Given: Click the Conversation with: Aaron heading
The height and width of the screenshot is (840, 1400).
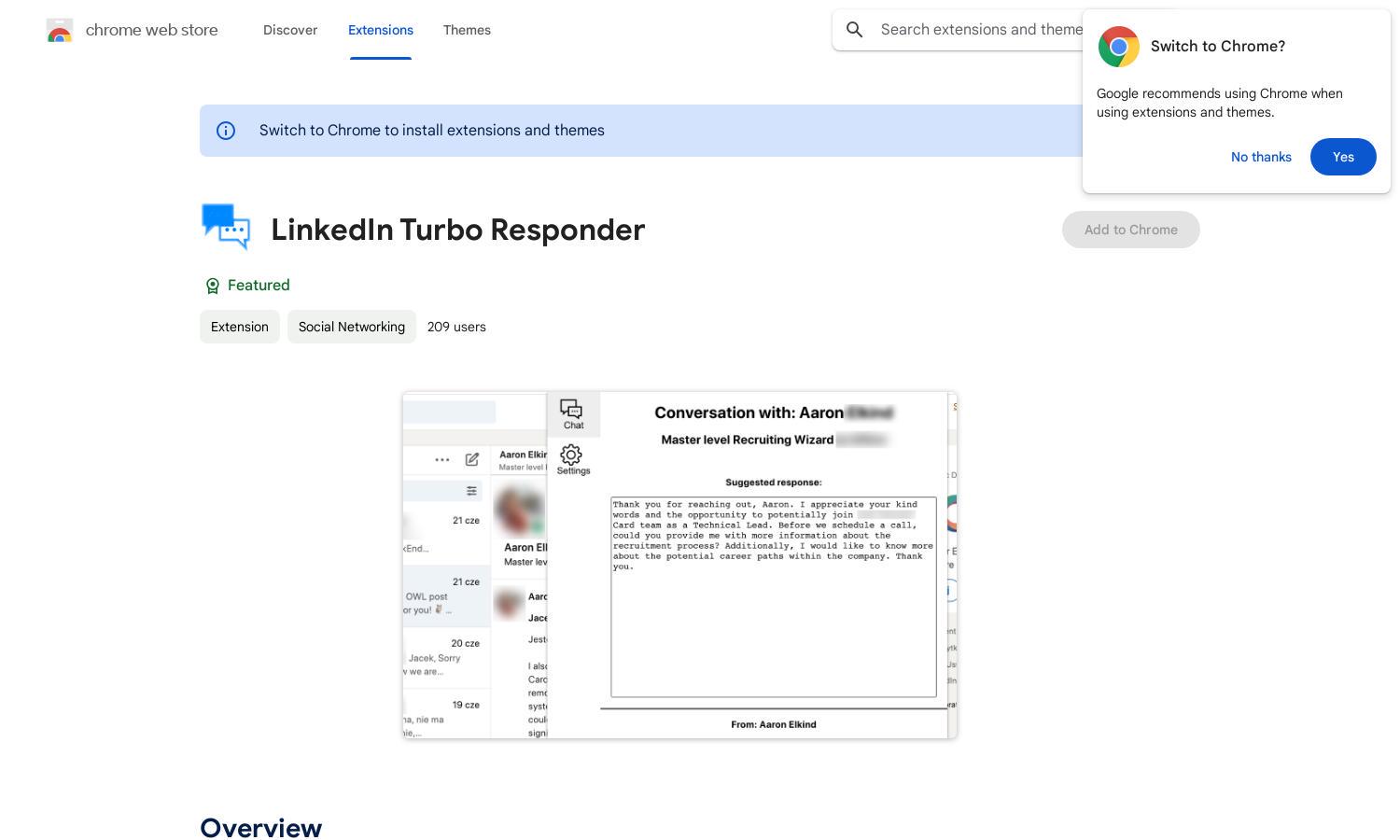Looking at the screenshot, I should point(749,413).
